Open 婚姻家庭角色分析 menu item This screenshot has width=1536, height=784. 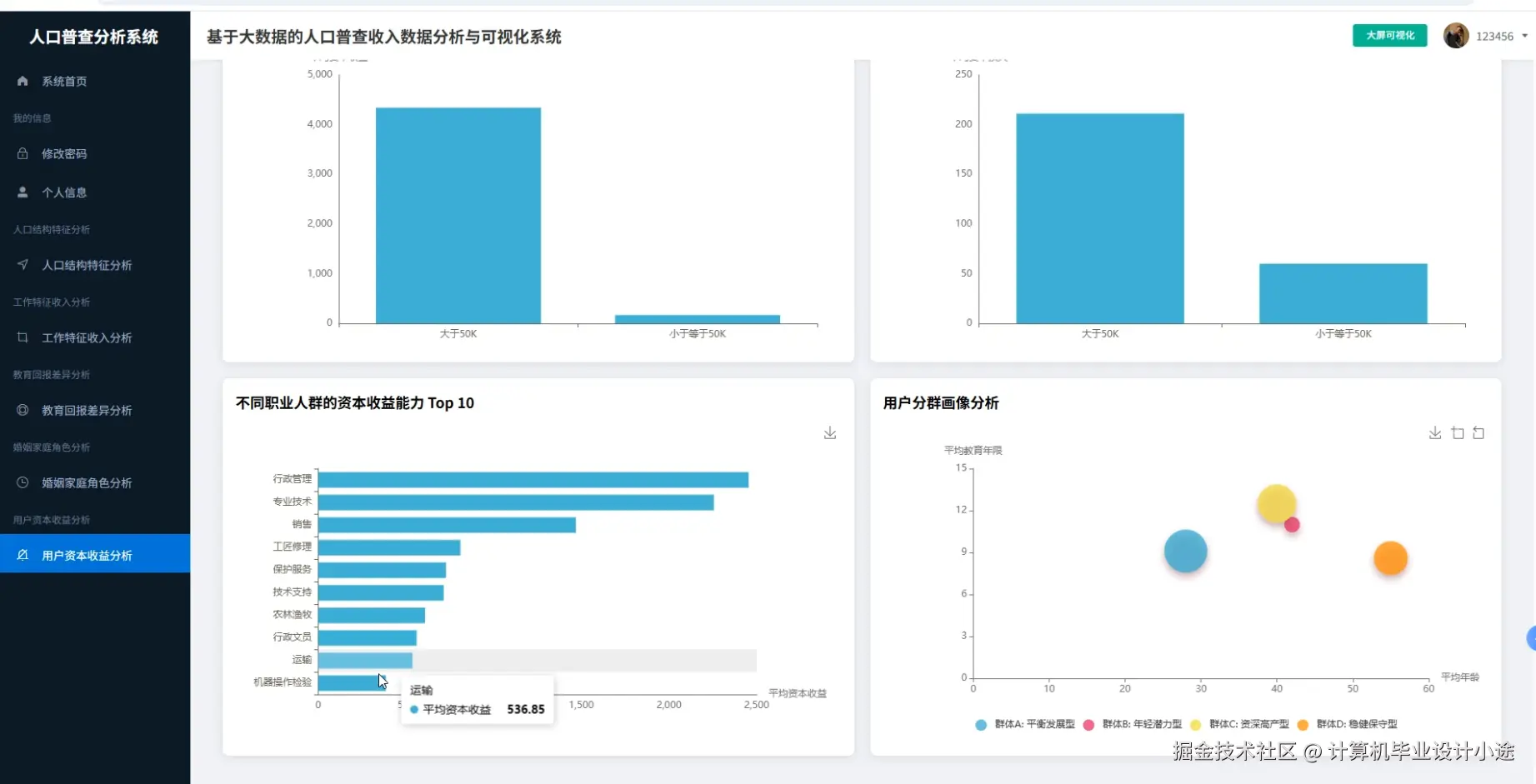[95, 482]
